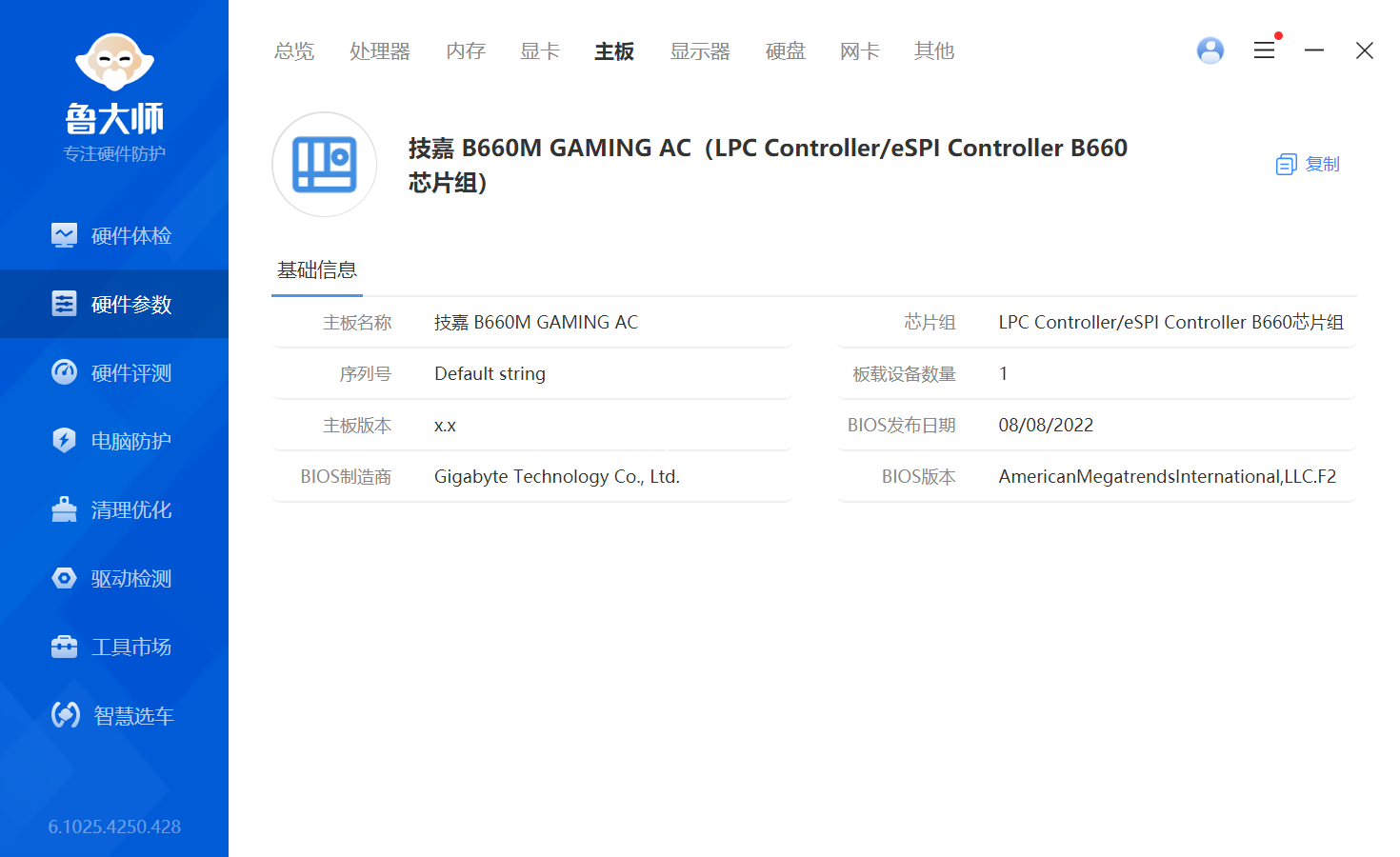
Task: Minimize the 鲁大师 window
Action: pyautogui.click(x=1314, y=50)
